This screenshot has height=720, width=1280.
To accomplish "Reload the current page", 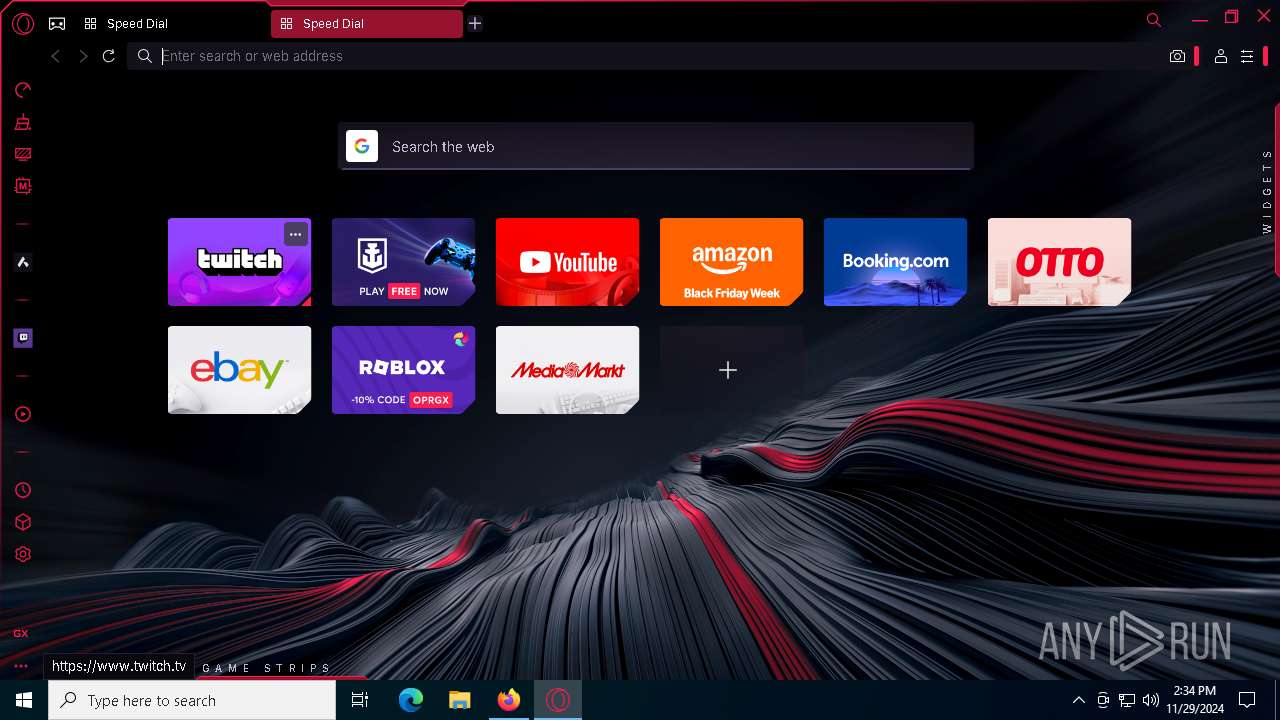I will 109,56.
